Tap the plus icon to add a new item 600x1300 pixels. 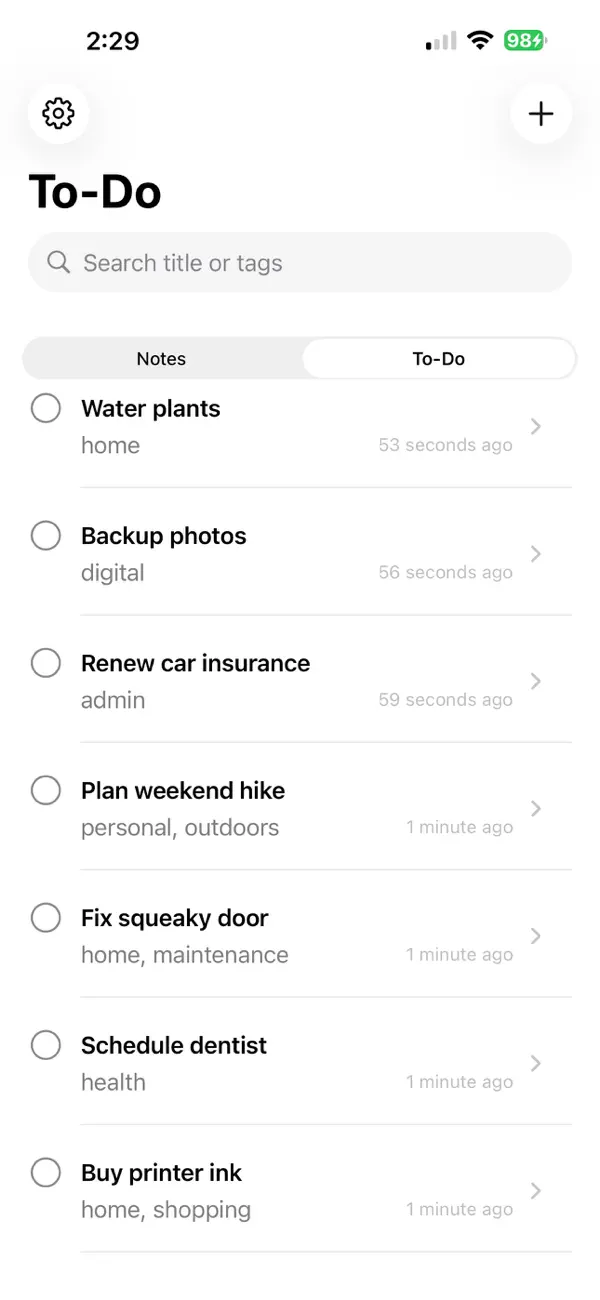541,114
